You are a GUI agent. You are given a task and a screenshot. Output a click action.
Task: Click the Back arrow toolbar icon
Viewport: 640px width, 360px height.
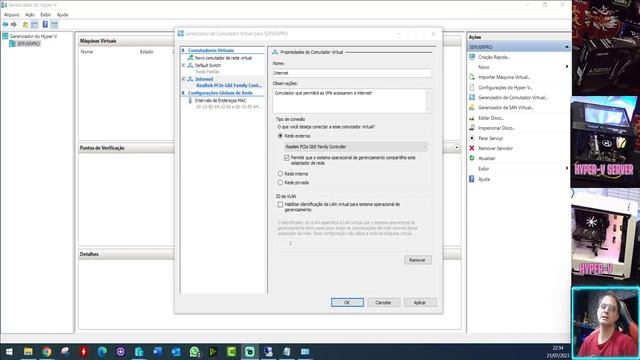point(5,24)
